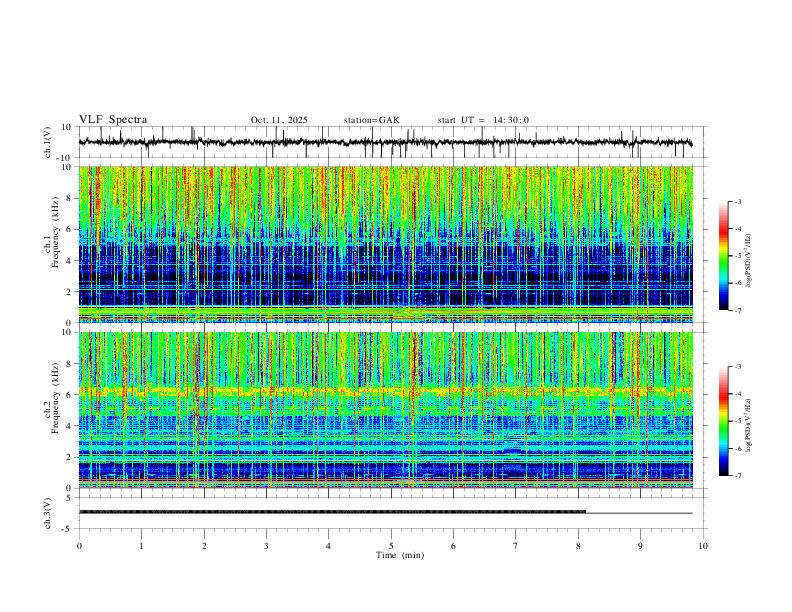Click the "ch.1(V)" waveform axis label
The height and width of the screenshot is (612, 792).
pyautogui.click(x=48, y=142)
